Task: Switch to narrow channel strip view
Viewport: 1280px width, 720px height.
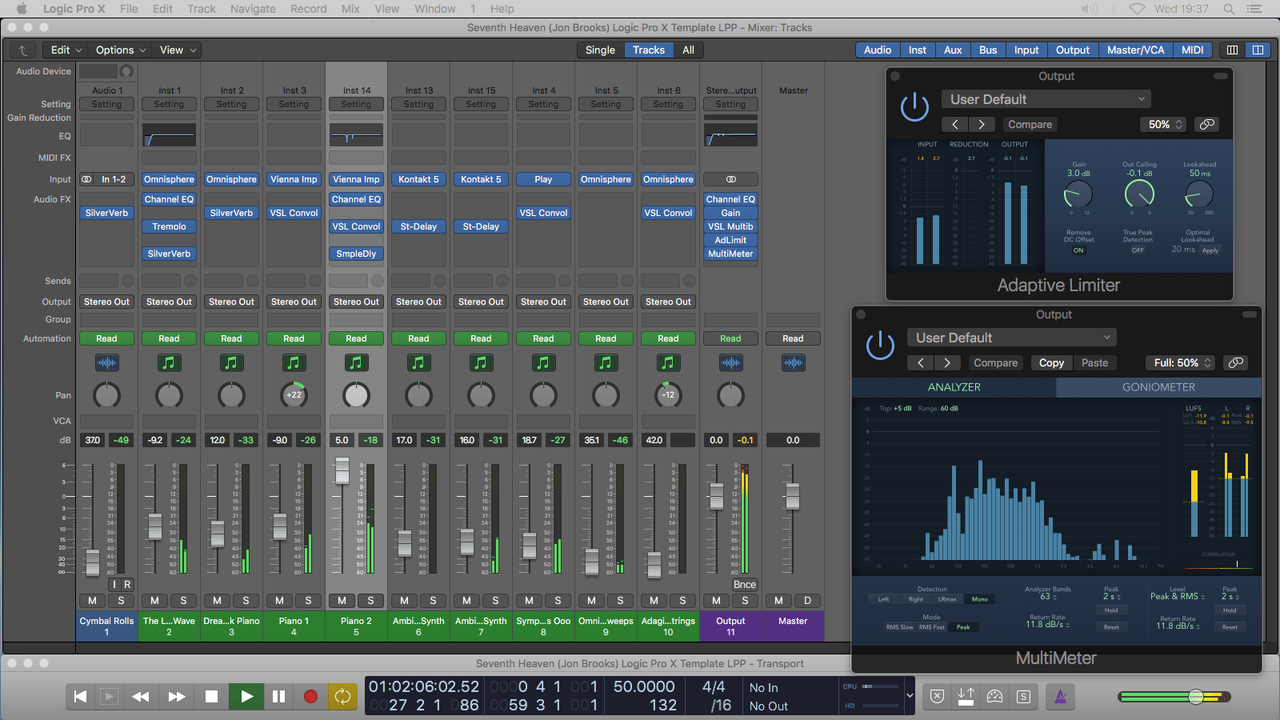Action: click(x=1232, y=50)
